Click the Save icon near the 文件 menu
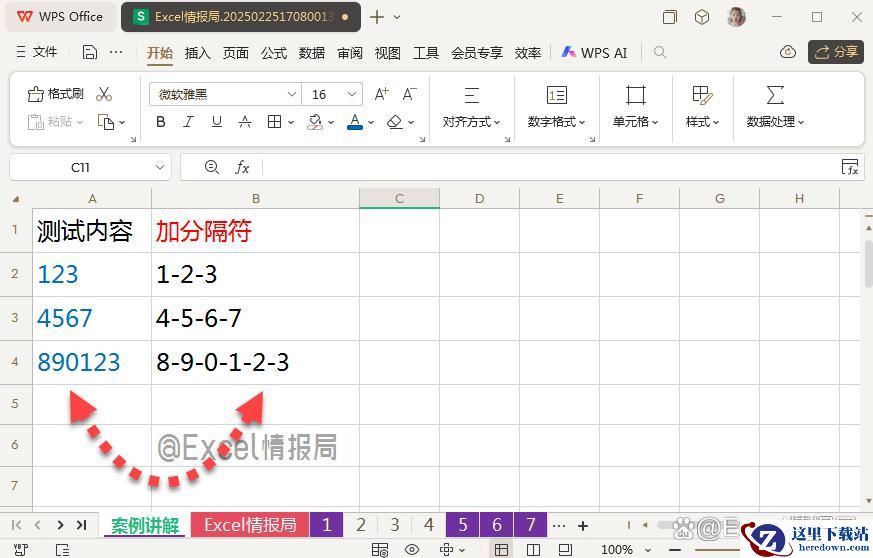 [x=90, y=52]
